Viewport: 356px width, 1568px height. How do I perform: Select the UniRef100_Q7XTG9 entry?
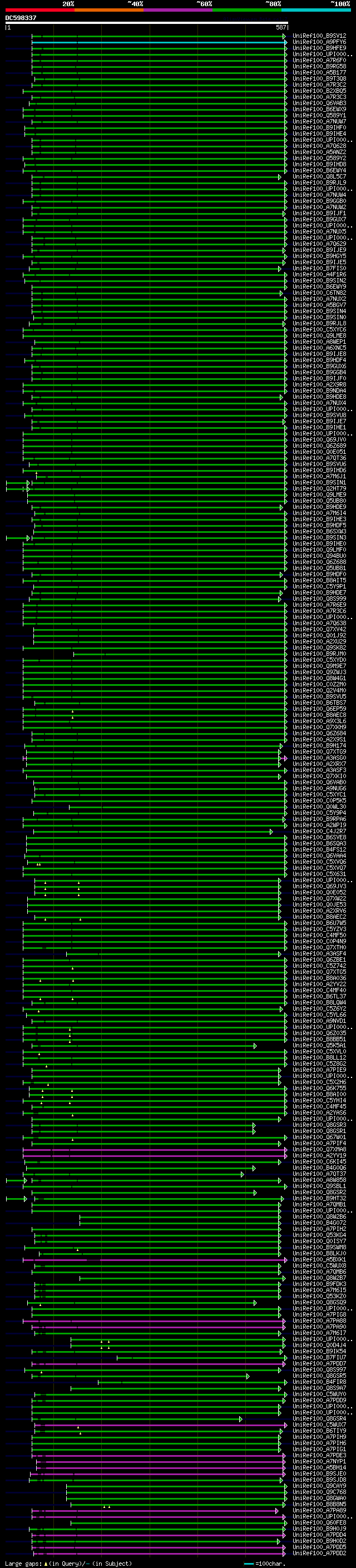pos(319,752)
